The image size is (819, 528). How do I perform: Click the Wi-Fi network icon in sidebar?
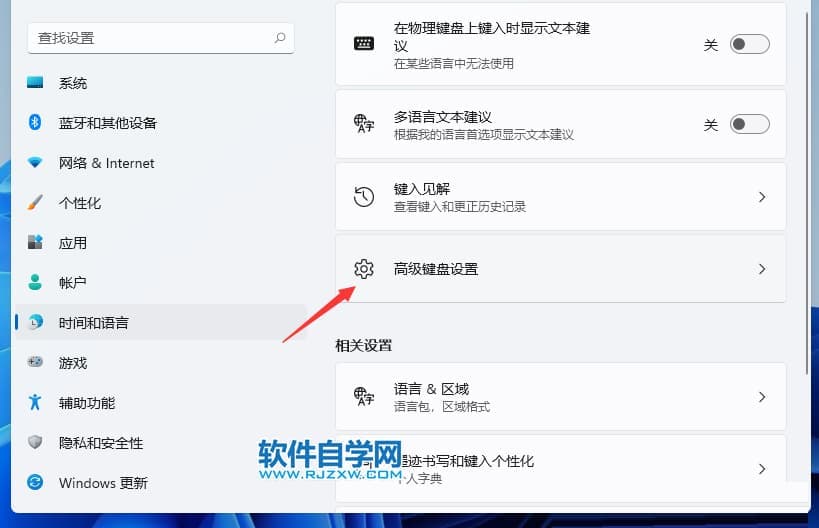[36, 163]
